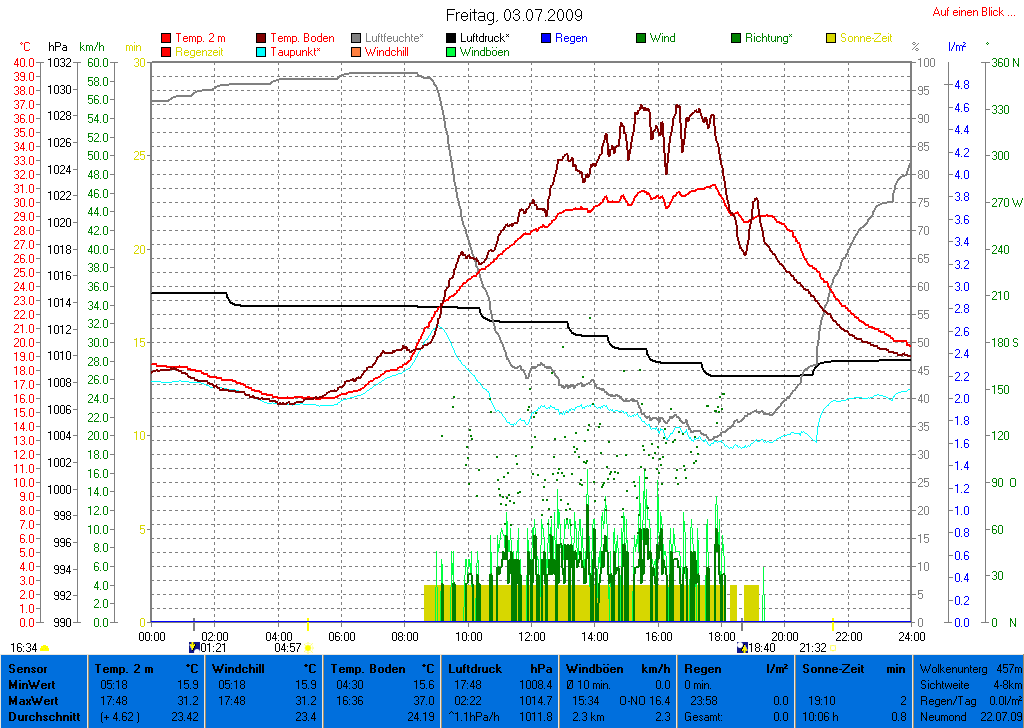Click the cyan Taupunkt legend square
This screenshot has height=728, width=1024.
262,52
